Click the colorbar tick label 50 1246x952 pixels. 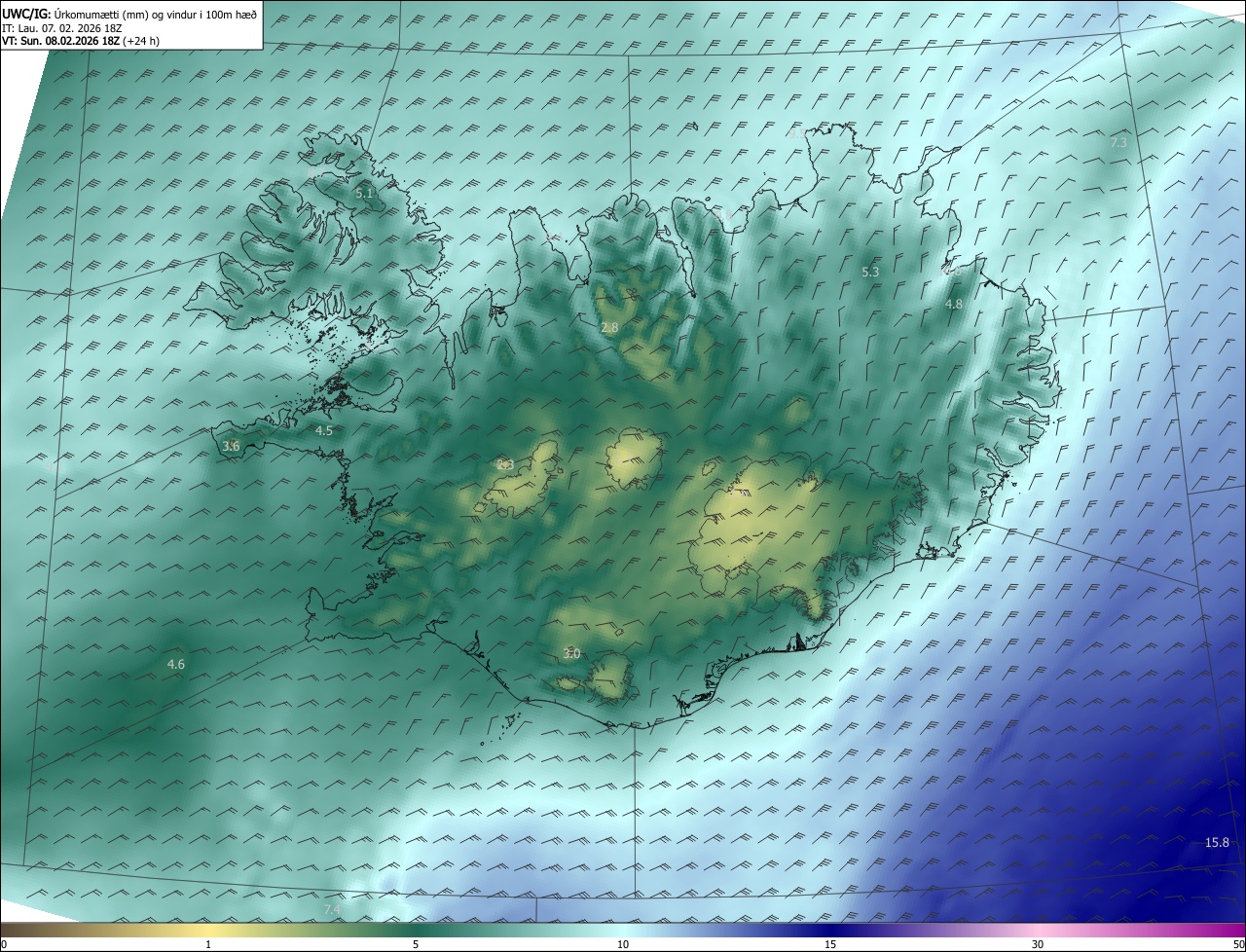click(1238, 944)
